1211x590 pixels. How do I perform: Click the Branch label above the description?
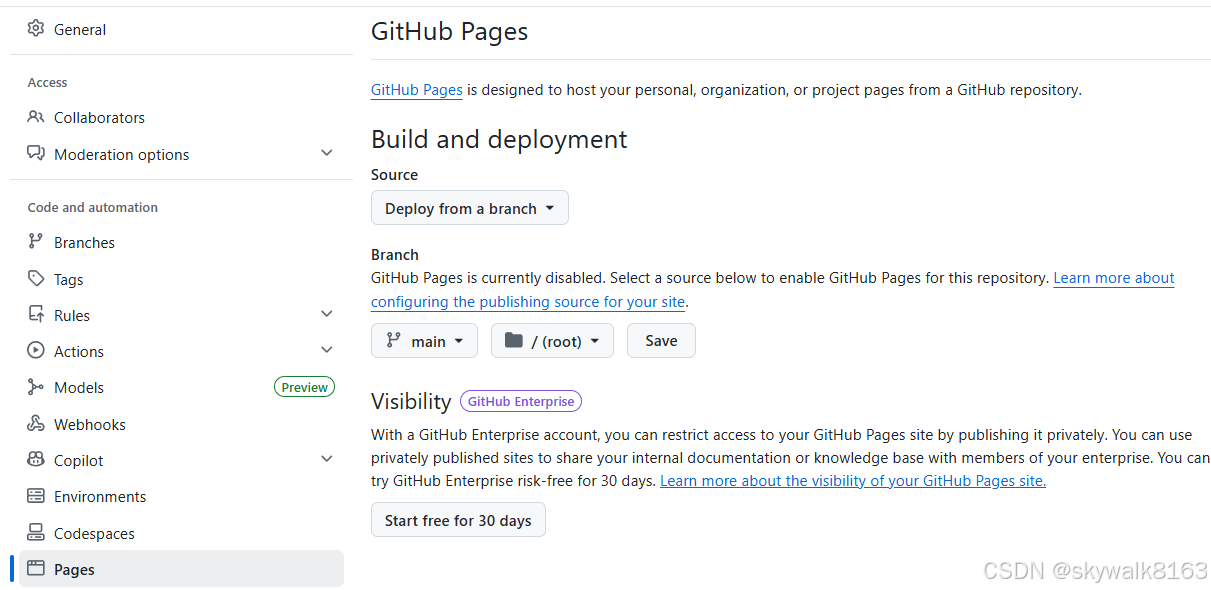point(395,254)
